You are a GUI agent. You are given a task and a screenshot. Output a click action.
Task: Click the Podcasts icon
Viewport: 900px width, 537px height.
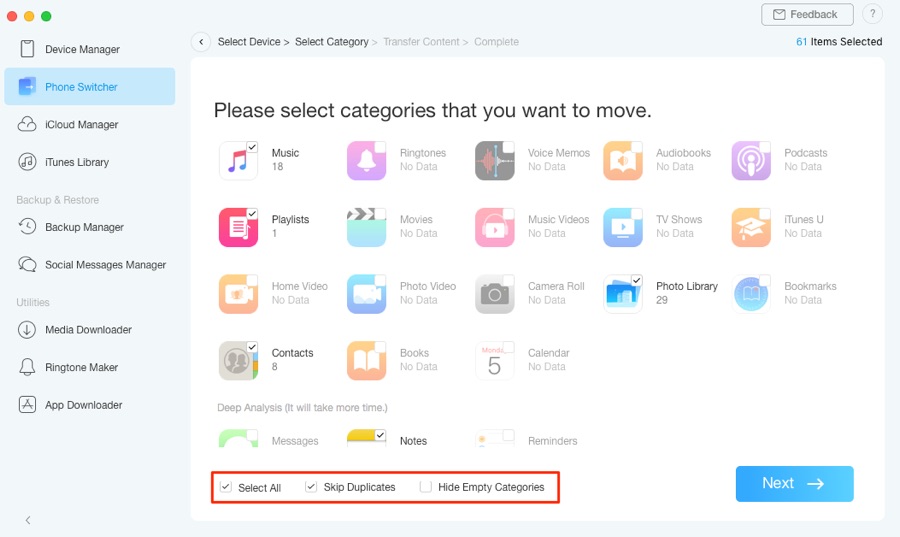[x=751, y=161]
